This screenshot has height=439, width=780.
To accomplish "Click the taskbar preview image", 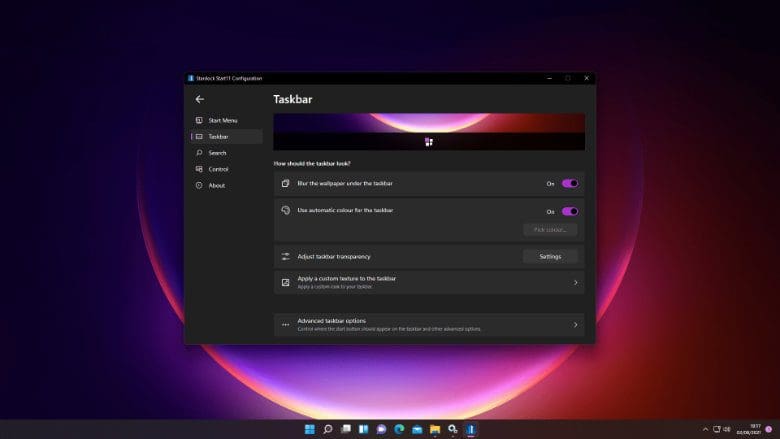I will tap(428, 132).
